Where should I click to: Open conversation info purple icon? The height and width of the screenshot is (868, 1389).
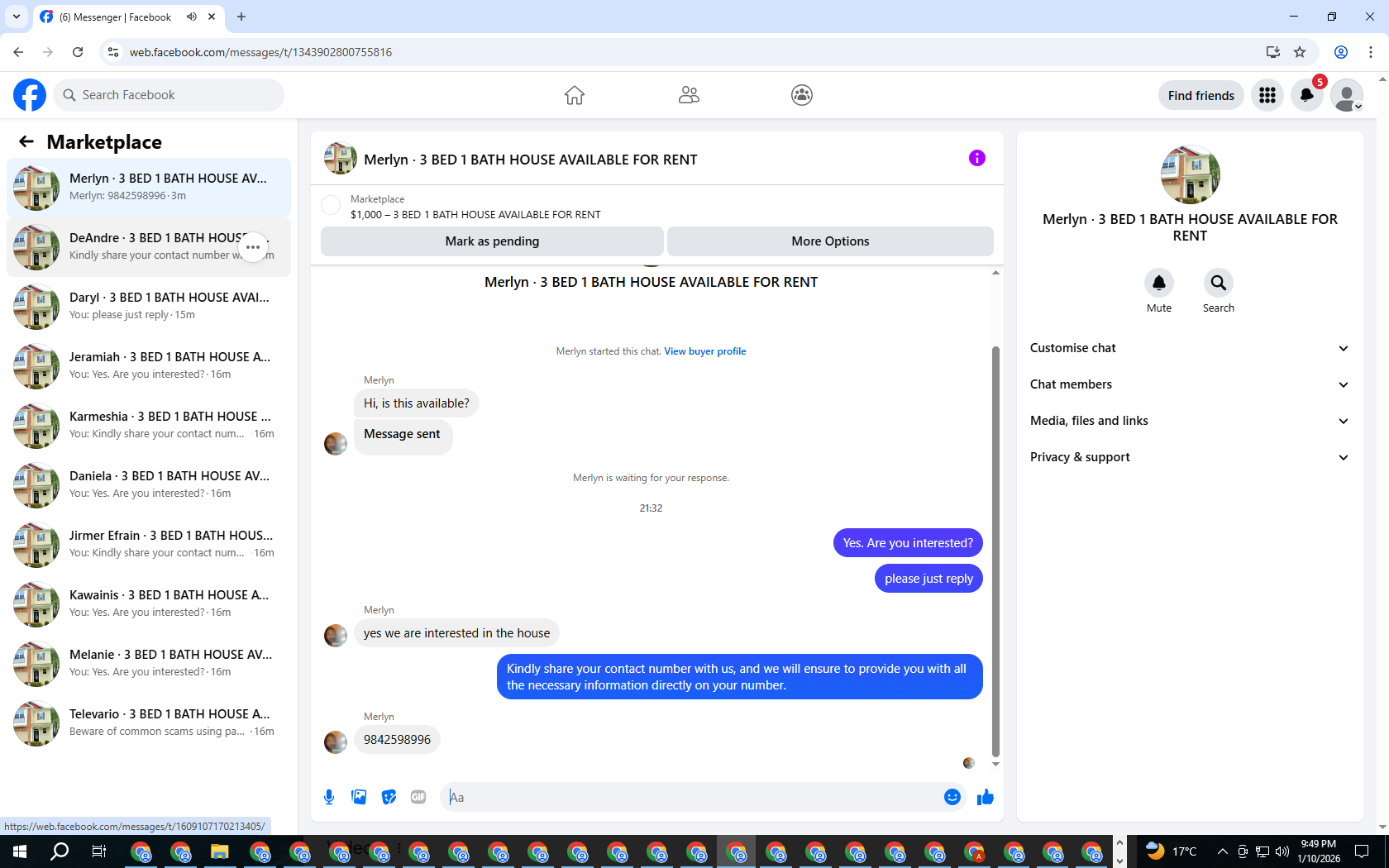977,158
